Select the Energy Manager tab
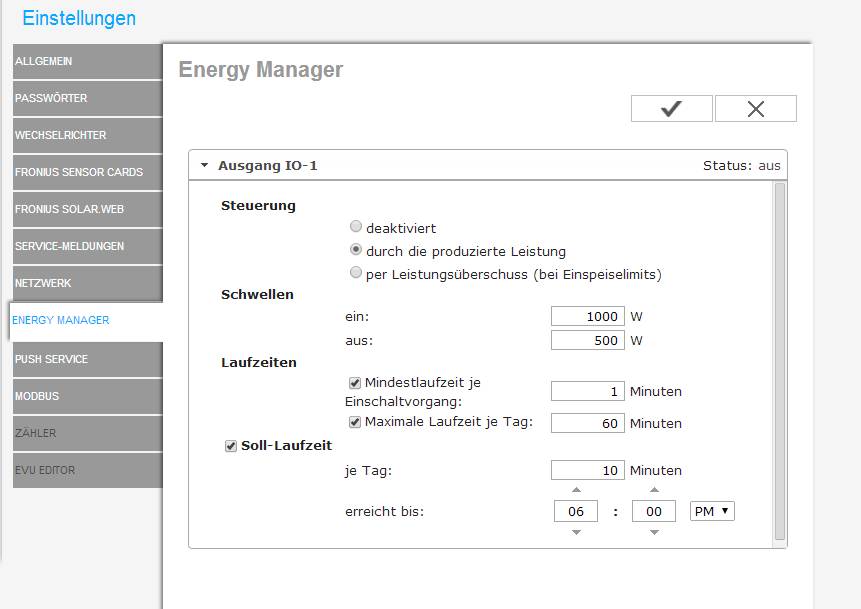The image size is (861, 609). 86,321
